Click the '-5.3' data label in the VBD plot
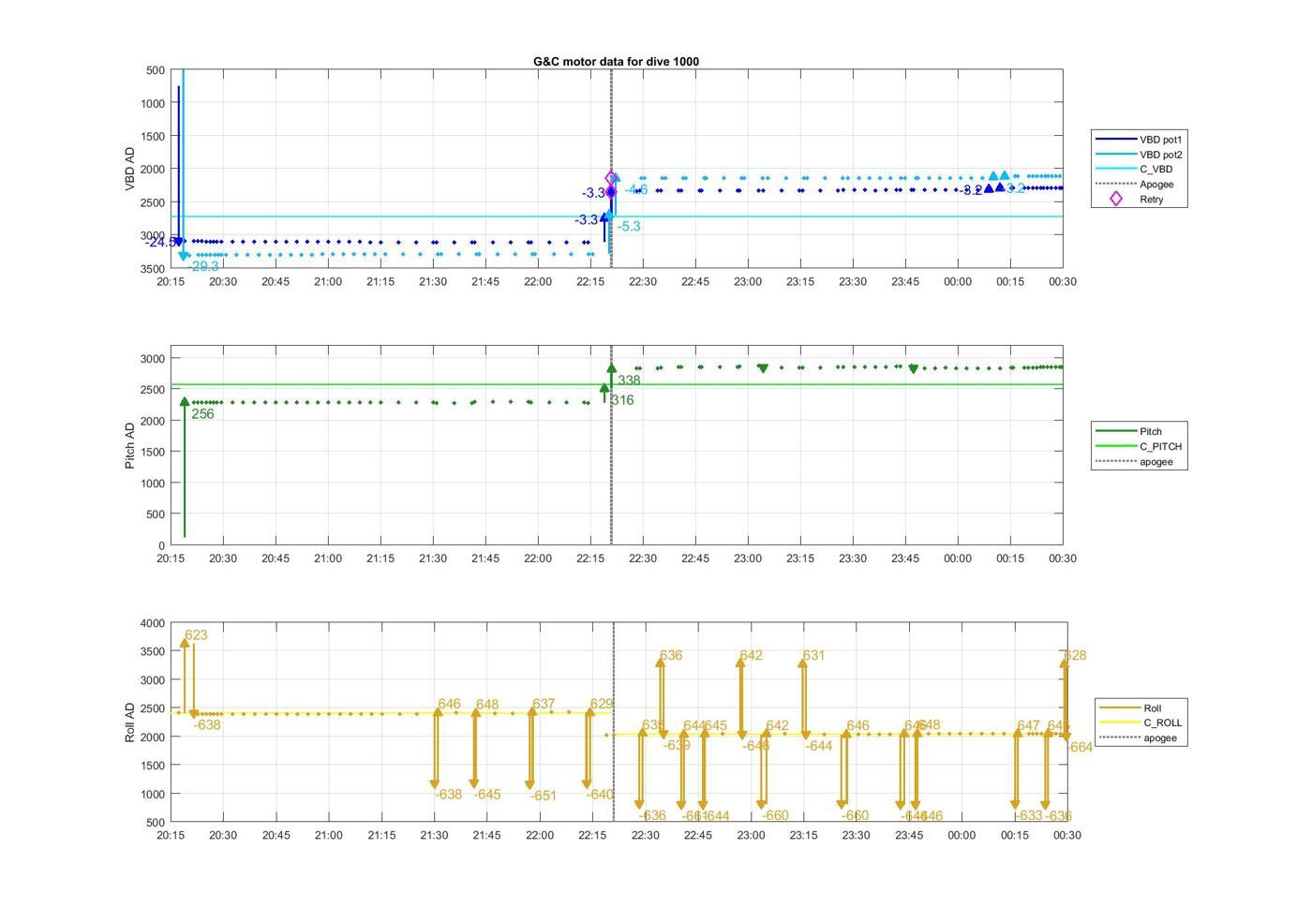The image size is (1312, 924). pos(629,227)
